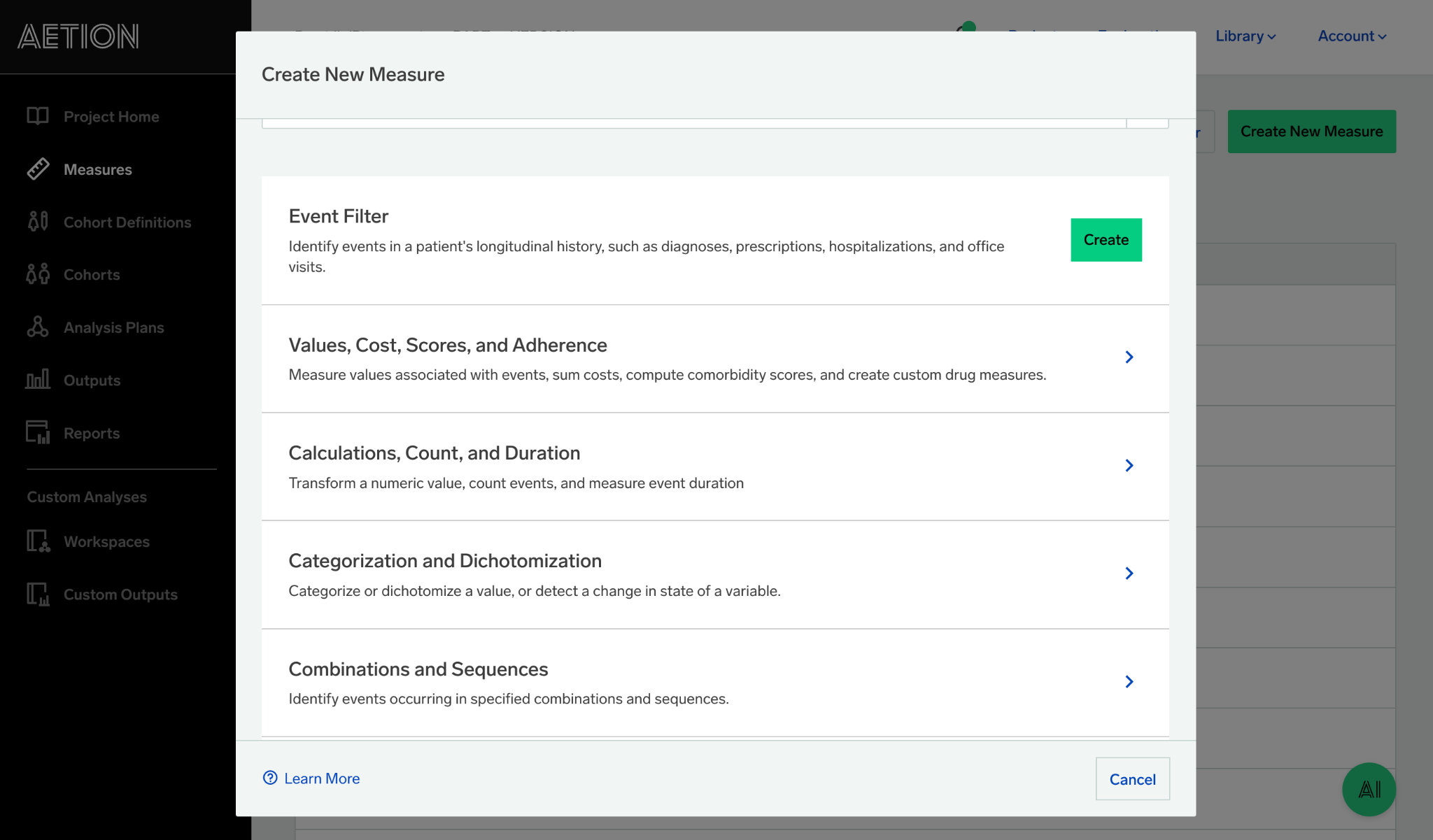Open the Reports section
Viewport: 1433px width, 840px height.
coord(90,433)
